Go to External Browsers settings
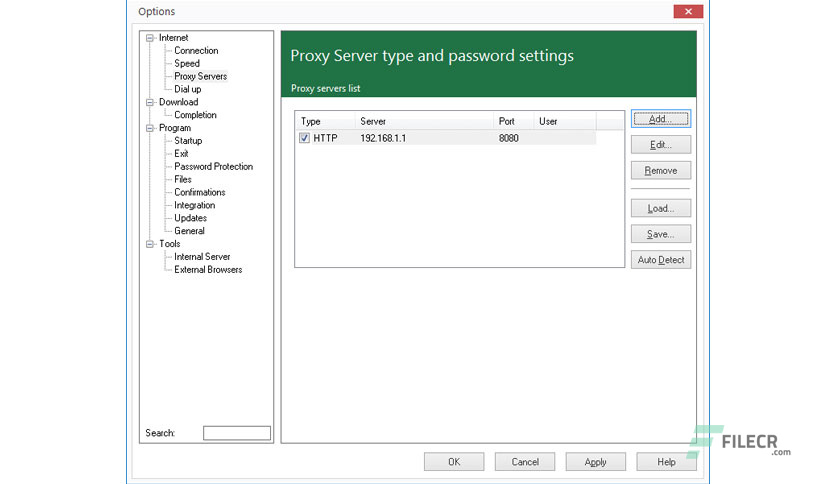Image resolution: width=836 pixels, height=484 pixels. (208, 270)
